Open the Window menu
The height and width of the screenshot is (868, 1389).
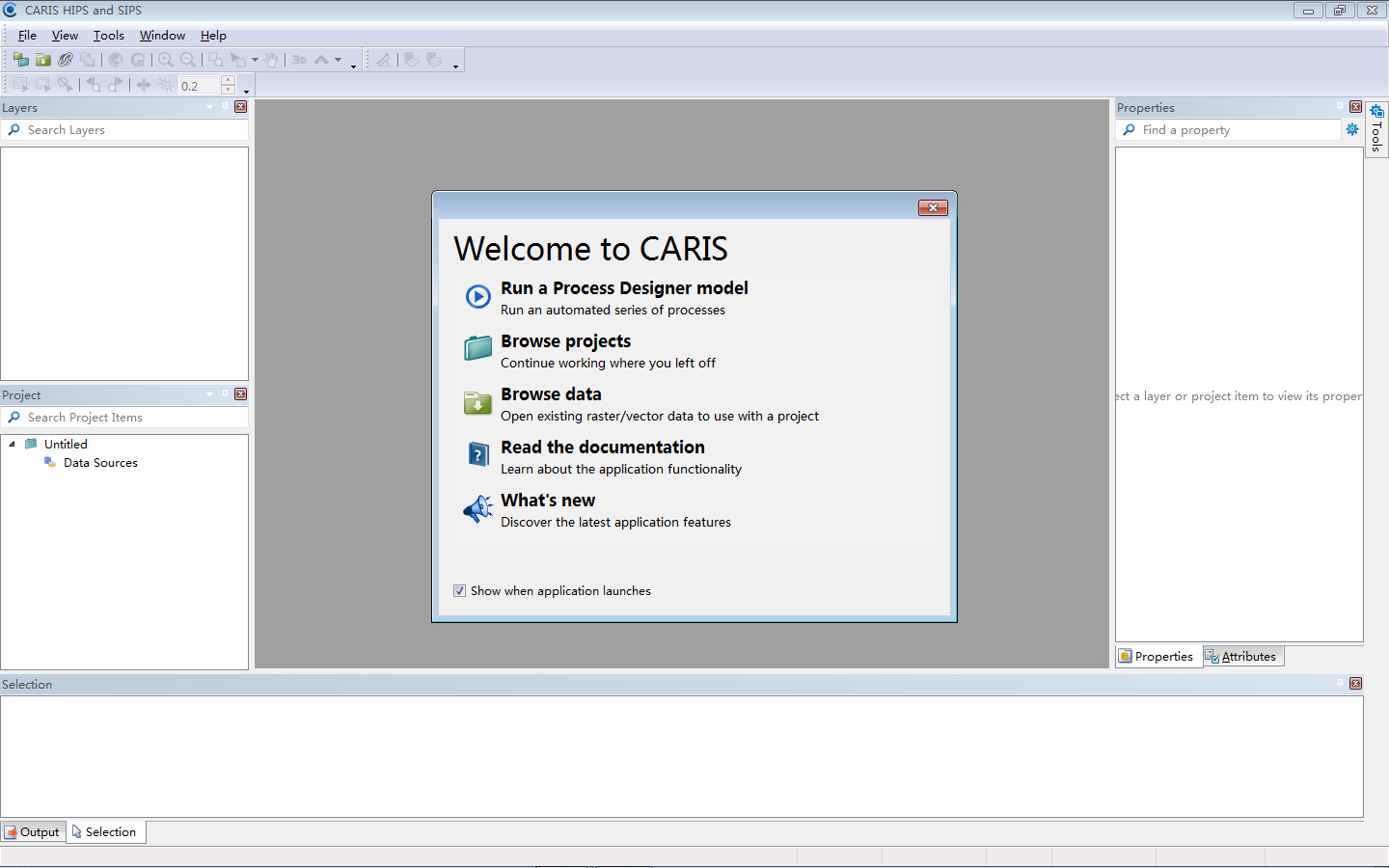(162, 35)
